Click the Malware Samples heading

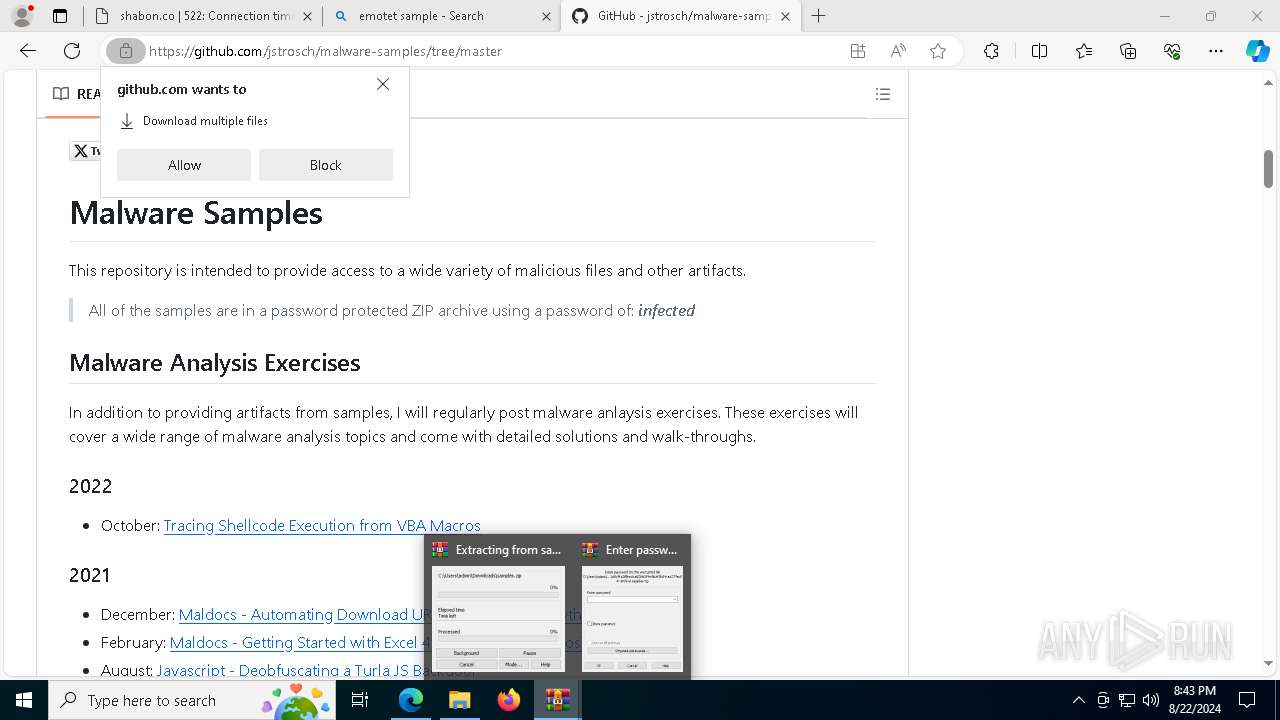196,213
